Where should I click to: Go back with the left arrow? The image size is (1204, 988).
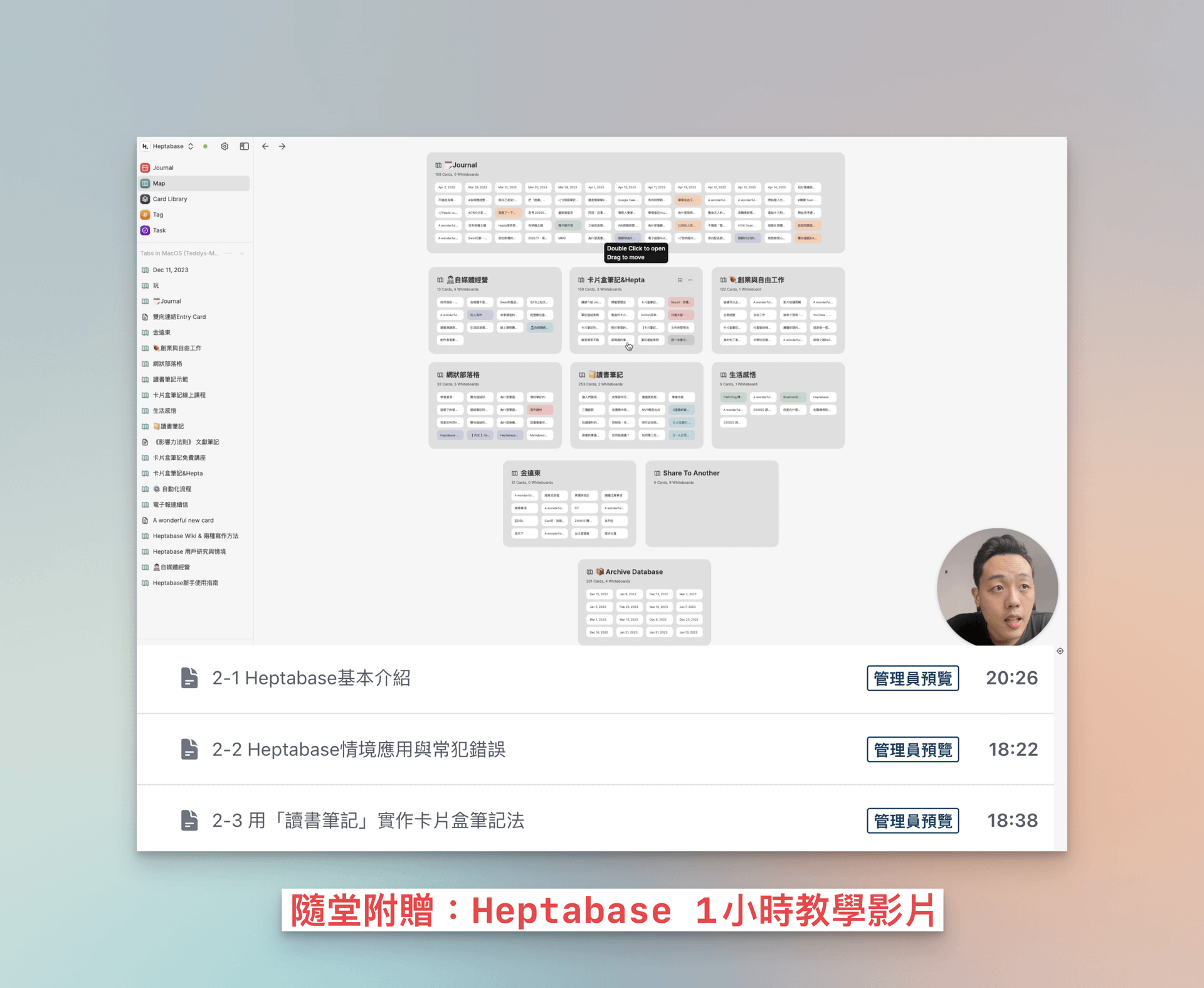point(265,146)
